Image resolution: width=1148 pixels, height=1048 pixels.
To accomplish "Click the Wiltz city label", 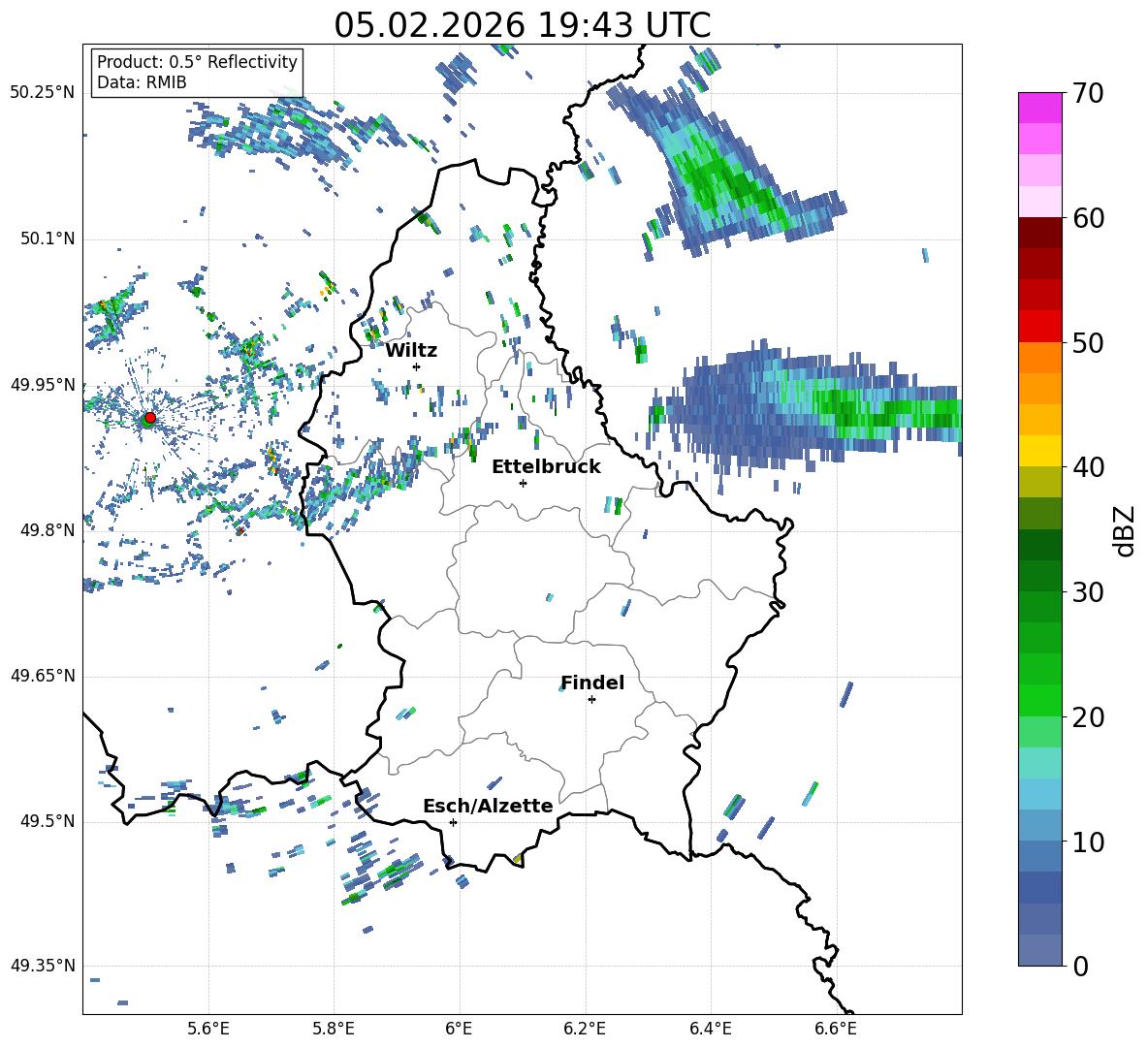I will click(411, 351).
